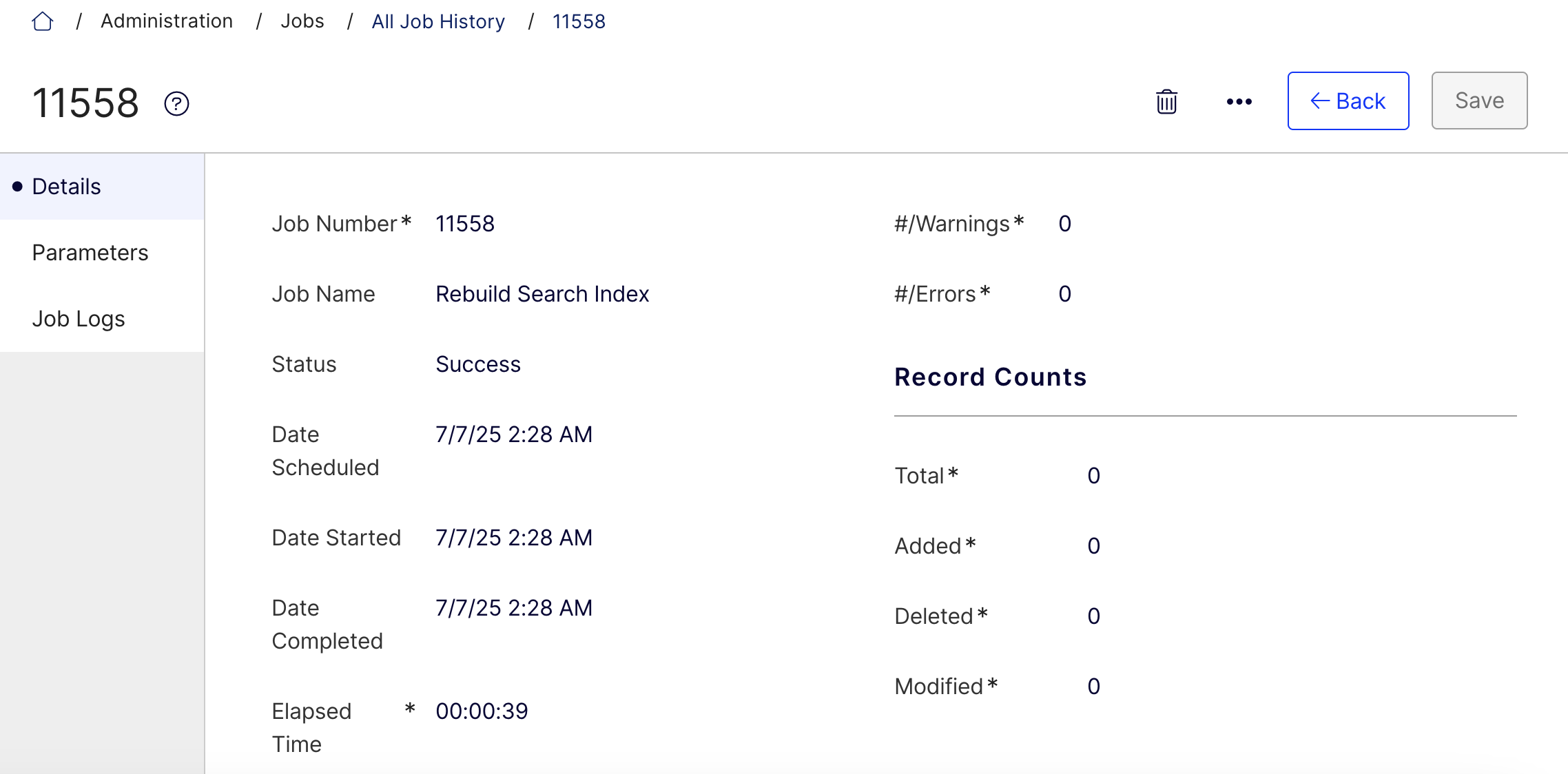Click the Jobs breadcrumb entry

pyautogui.click(x=302, y=21)
